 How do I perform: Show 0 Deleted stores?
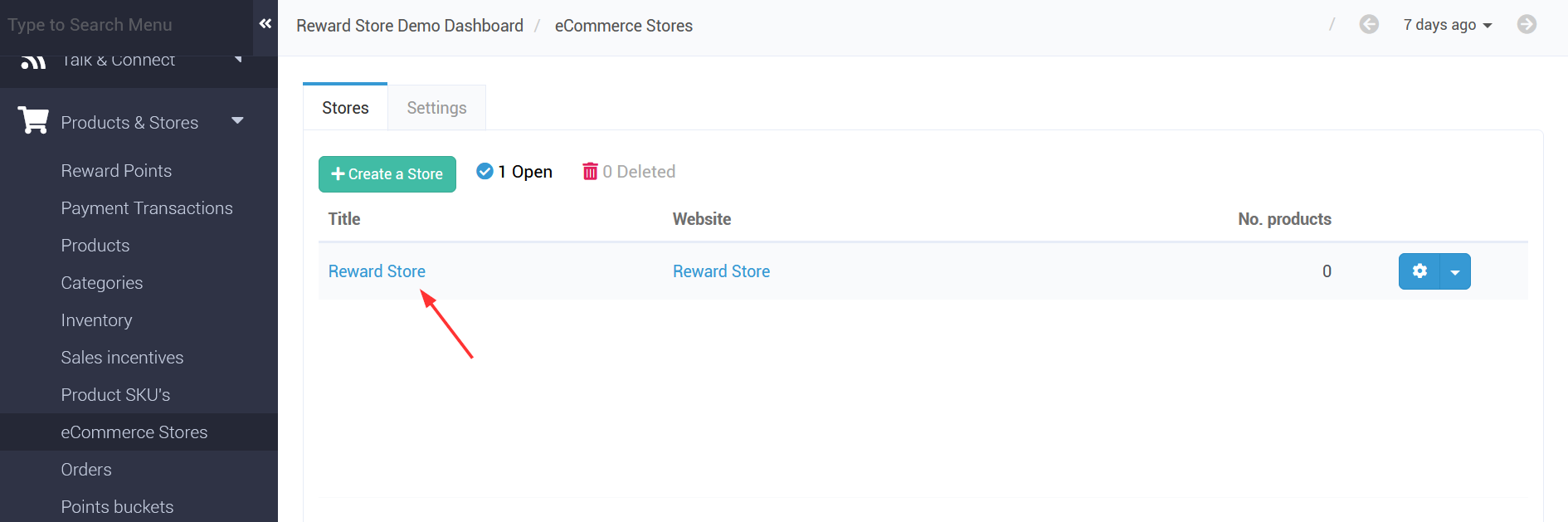[639, 172]
